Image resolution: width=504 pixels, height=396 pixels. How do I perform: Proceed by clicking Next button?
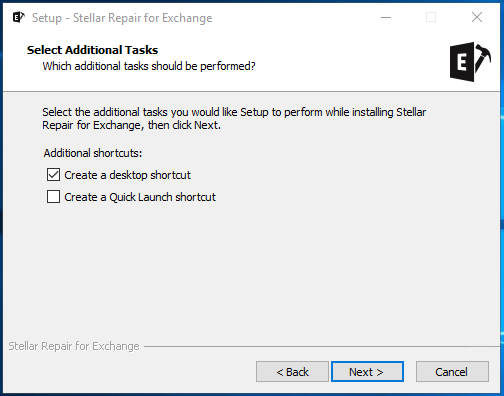pyautogui.click(x=367, y=372)
